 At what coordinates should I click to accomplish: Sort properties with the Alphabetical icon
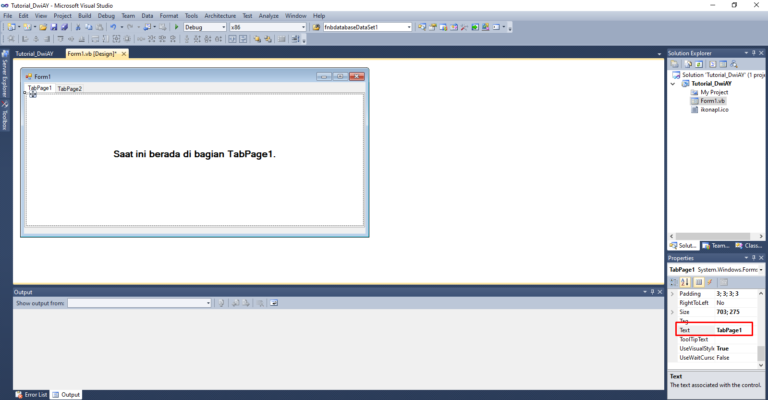[x=685, y=282]
